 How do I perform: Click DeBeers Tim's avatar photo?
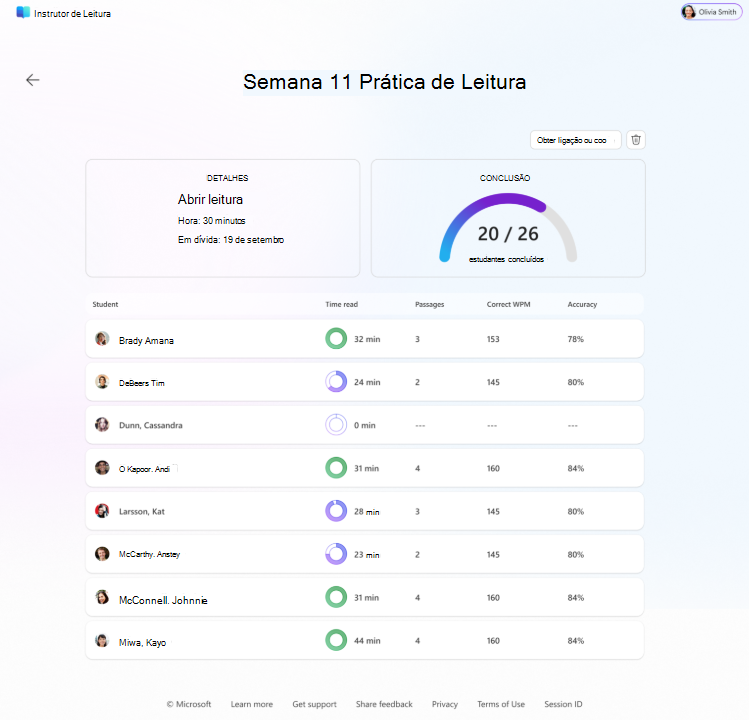102,382
